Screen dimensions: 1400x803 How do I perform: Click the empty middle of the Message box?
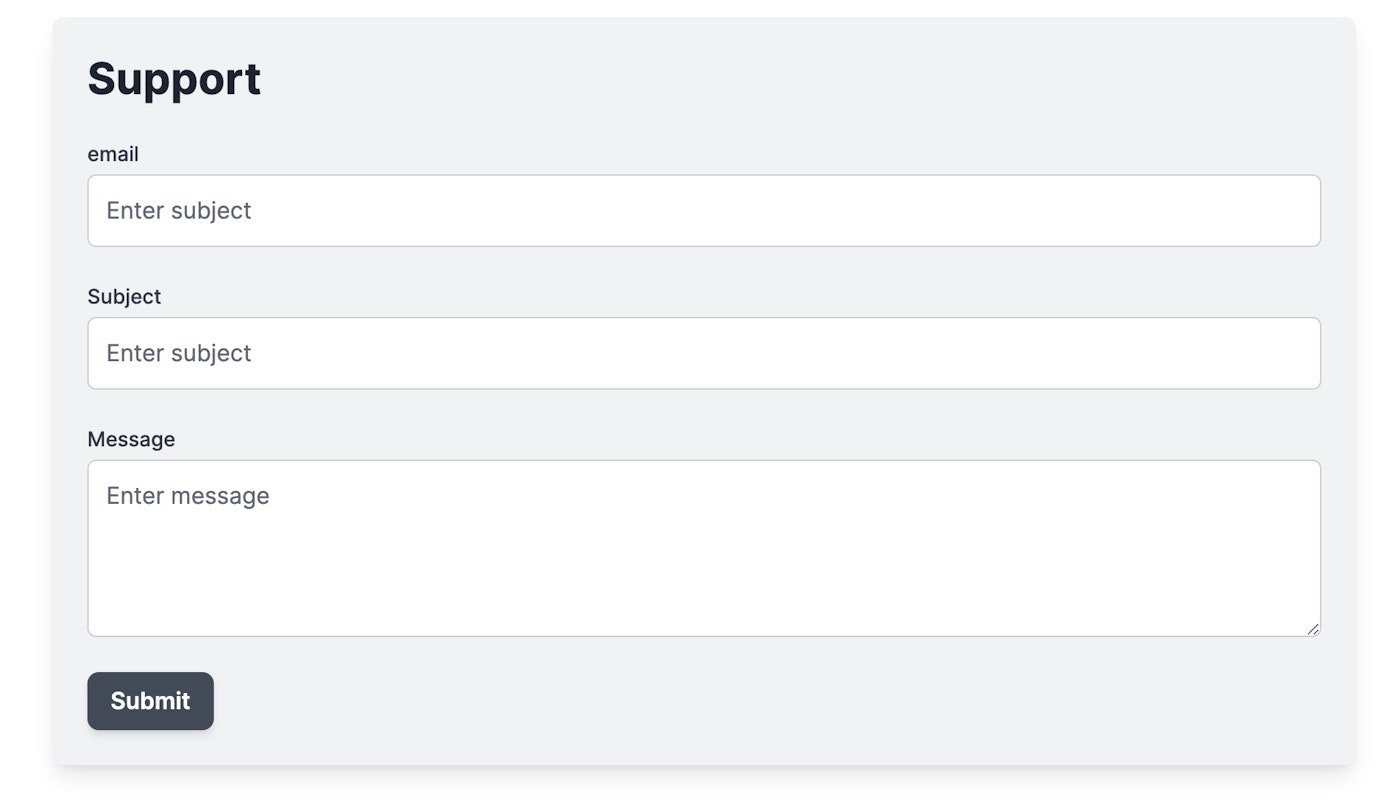pos(703,560)
